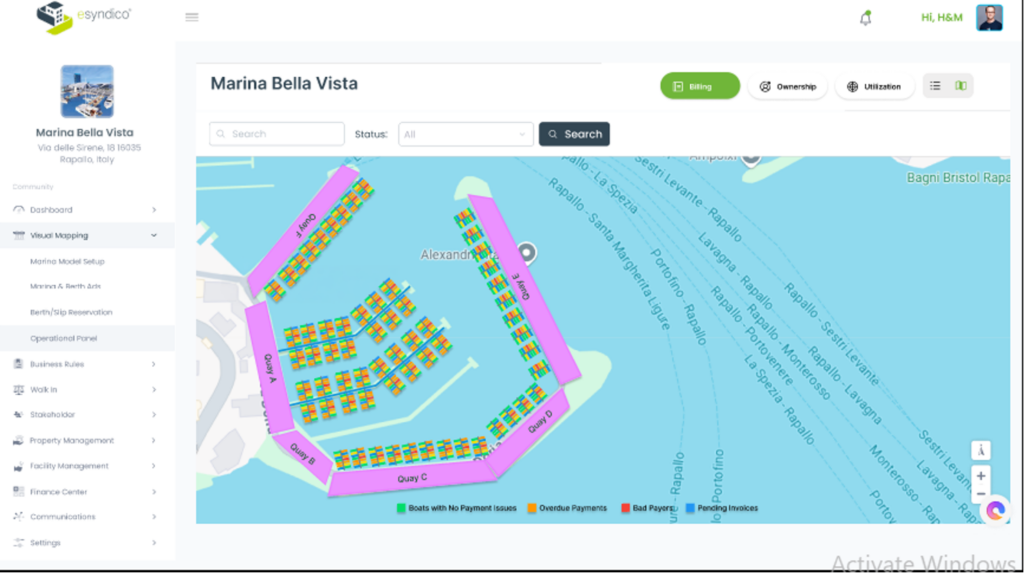Zoom out on the map
This screenshot has width=1024, height=573.
(981, 494)
